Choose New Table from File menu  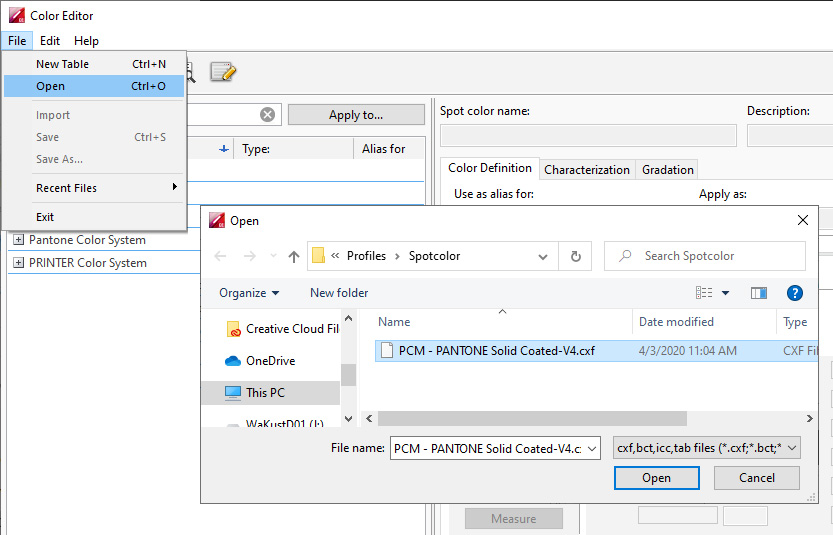click(x=95, y=64)
